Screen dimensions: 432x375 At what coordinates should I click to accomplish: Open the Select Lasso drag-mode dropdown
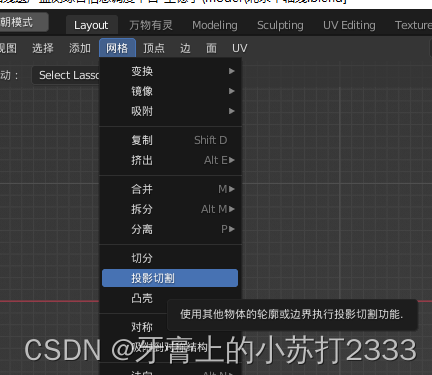(66, 75)
